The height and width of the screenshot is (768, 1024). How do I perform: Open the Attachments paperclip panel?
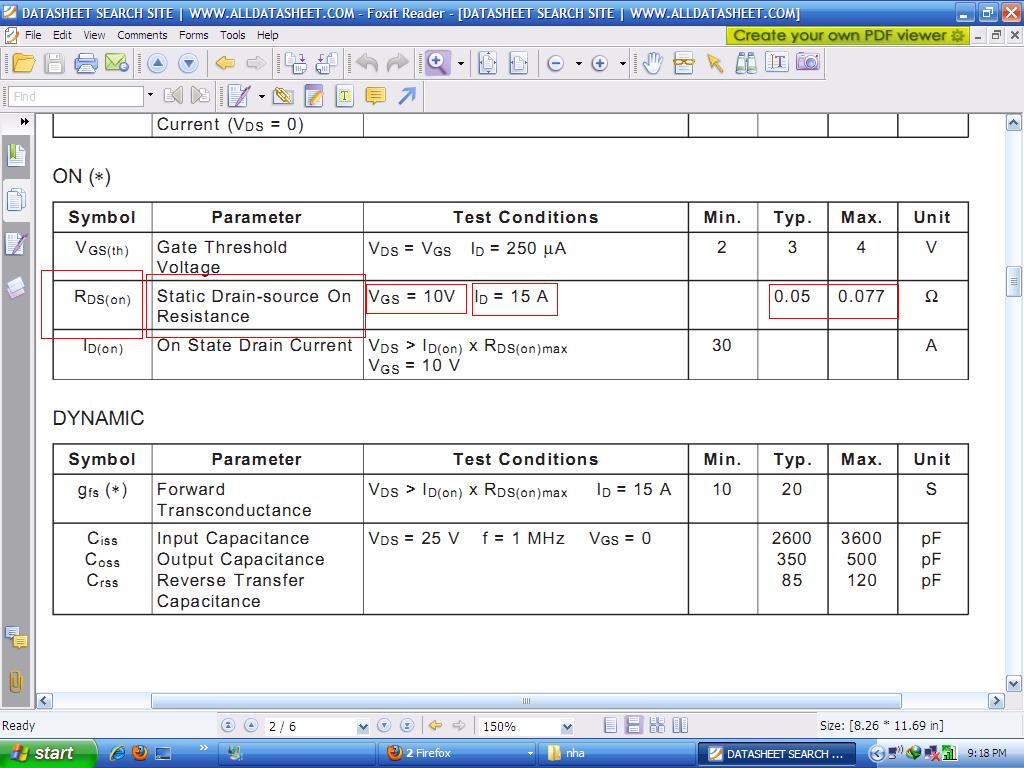point(16,681)
